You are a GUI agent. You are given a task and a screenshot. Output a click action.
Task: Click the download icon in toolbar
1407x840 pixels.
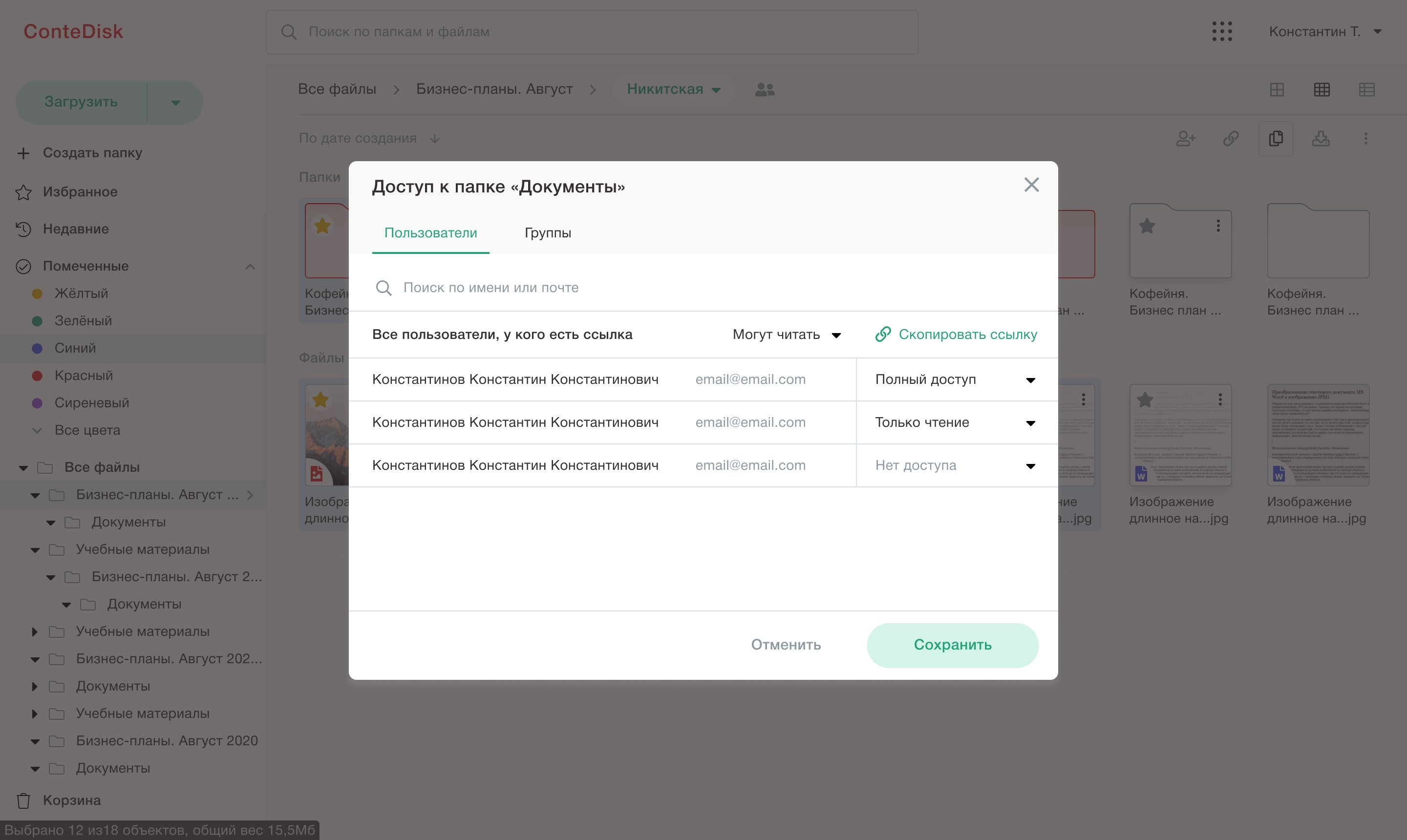1321,139
